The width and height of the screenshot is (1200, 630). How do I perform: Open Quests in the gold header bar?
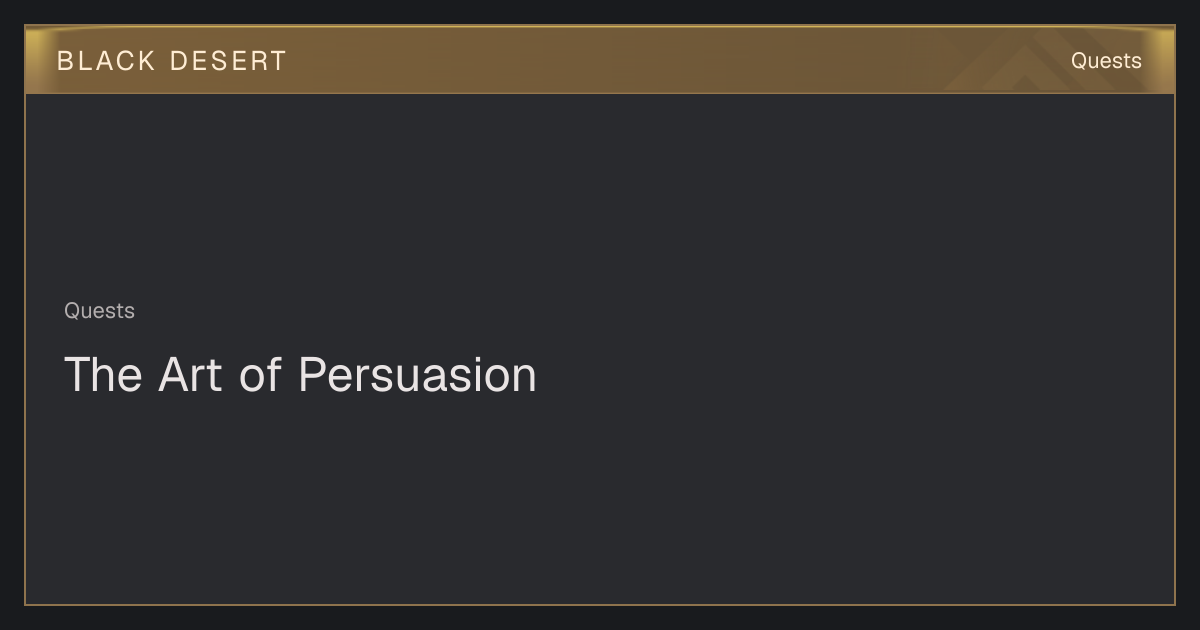pyautogui.click(x=1106, y=61)
